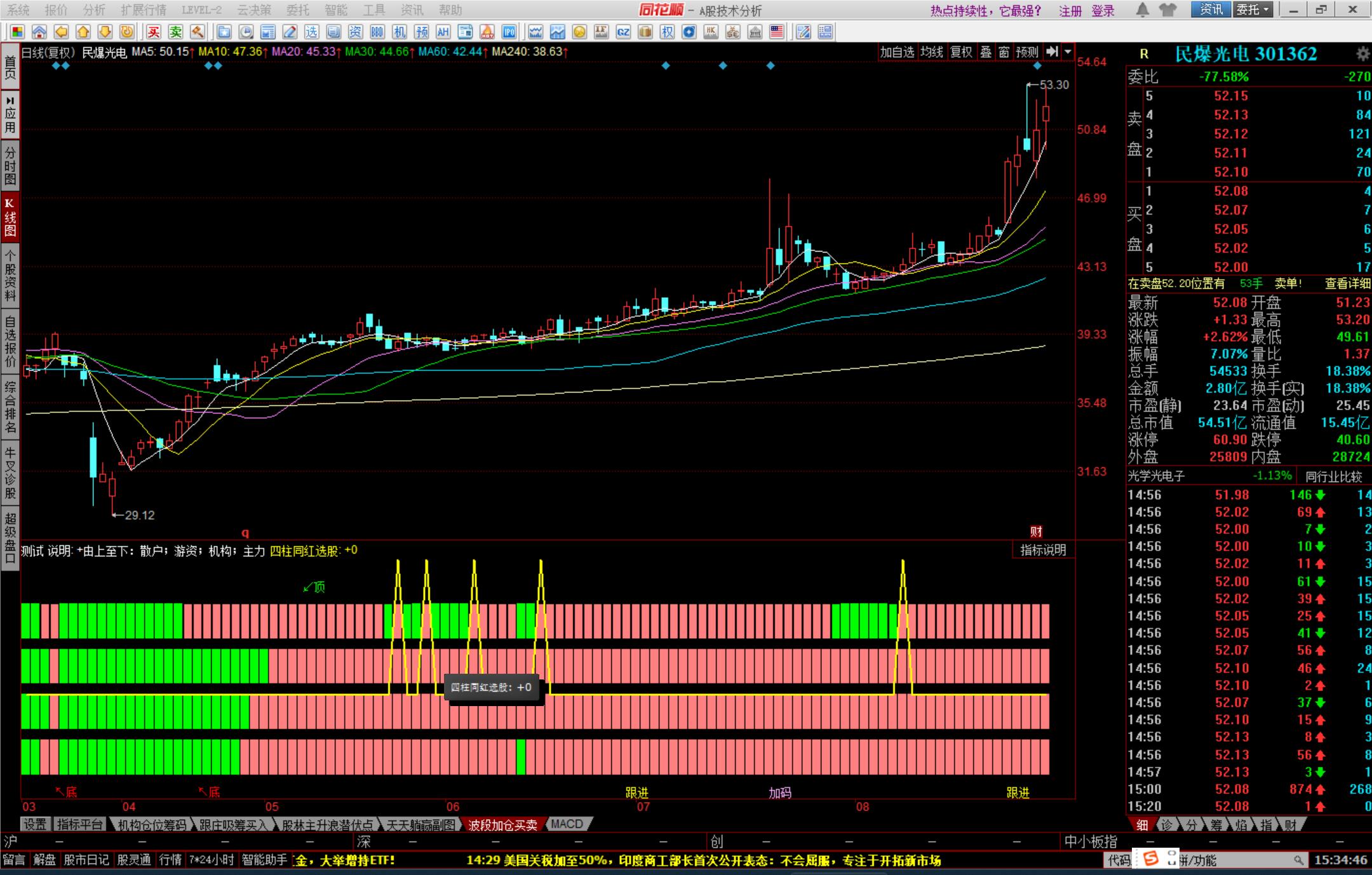Click the US flag market icon
This screenshot has height=875, width=1372.
(776, 32)
